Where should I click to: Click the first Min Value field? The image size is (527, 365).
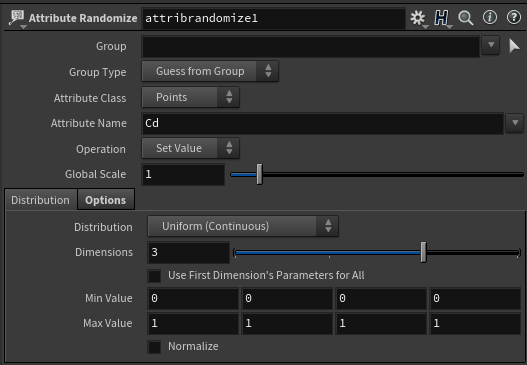(193, 298)
